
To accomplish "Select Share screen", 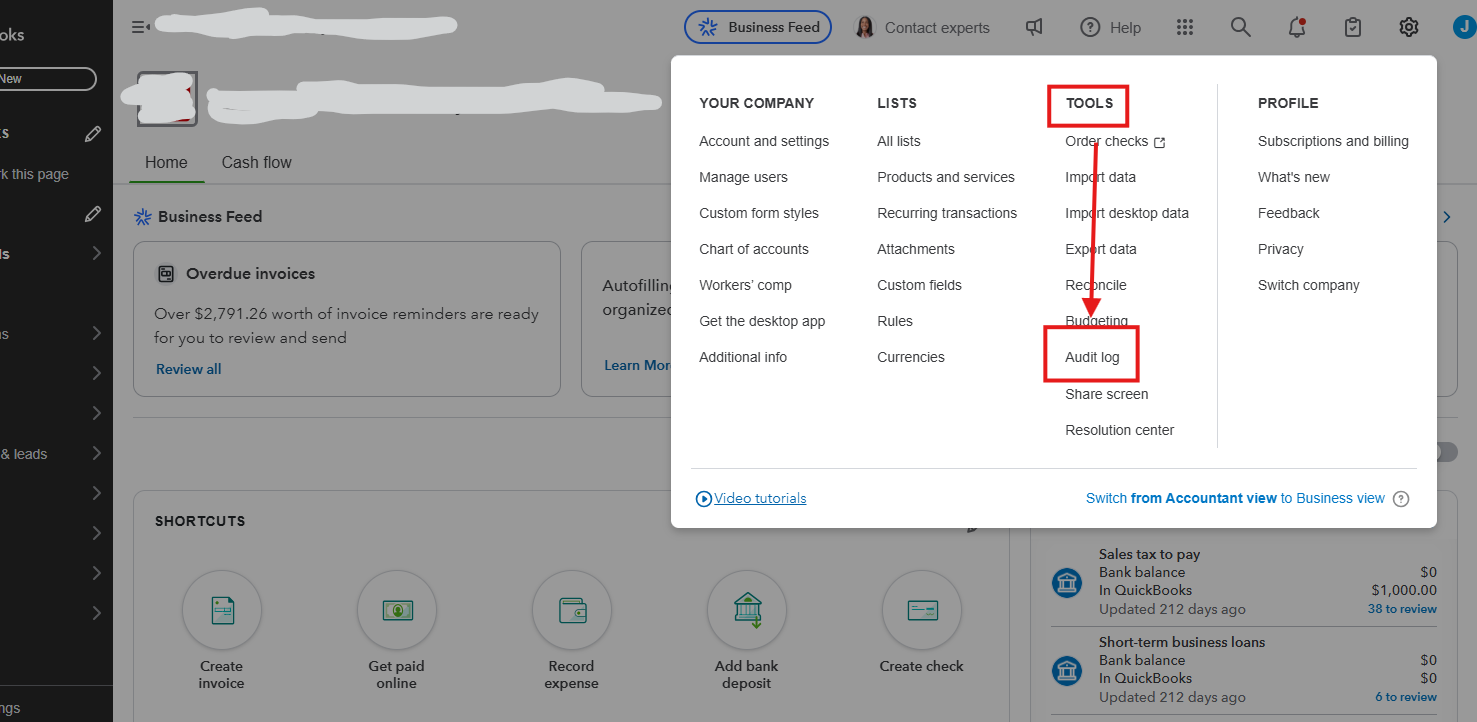I will (1106, 394).
